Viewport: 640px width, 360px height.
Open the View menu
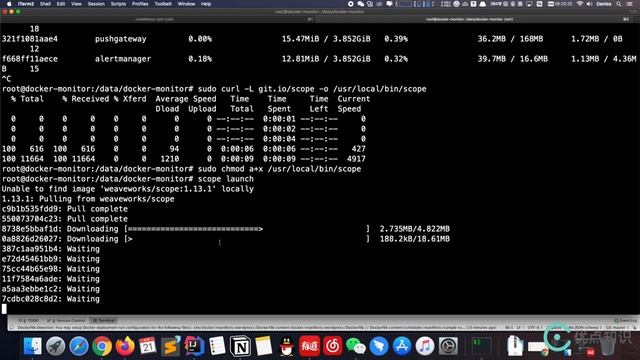76,4
